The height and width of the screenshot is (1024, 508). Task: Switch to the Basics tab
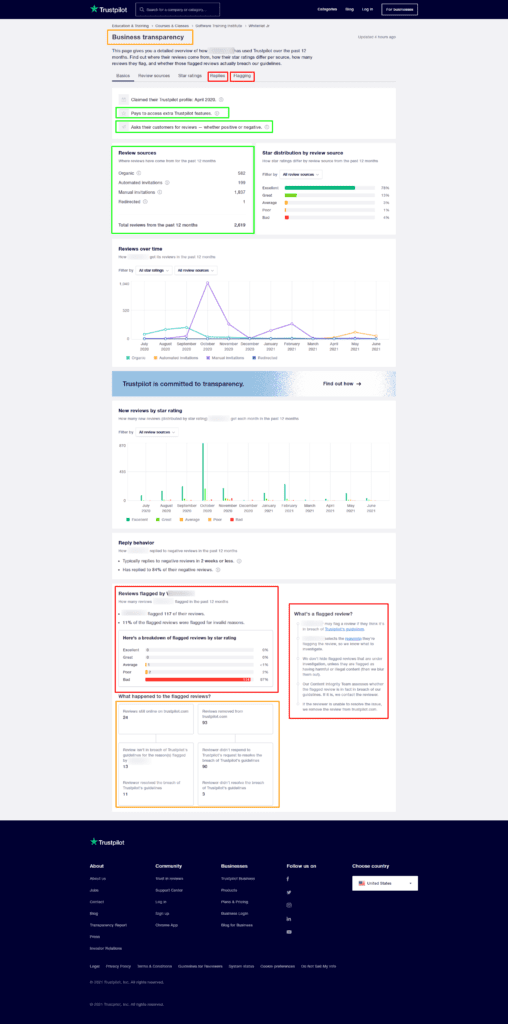coord(123,76)
